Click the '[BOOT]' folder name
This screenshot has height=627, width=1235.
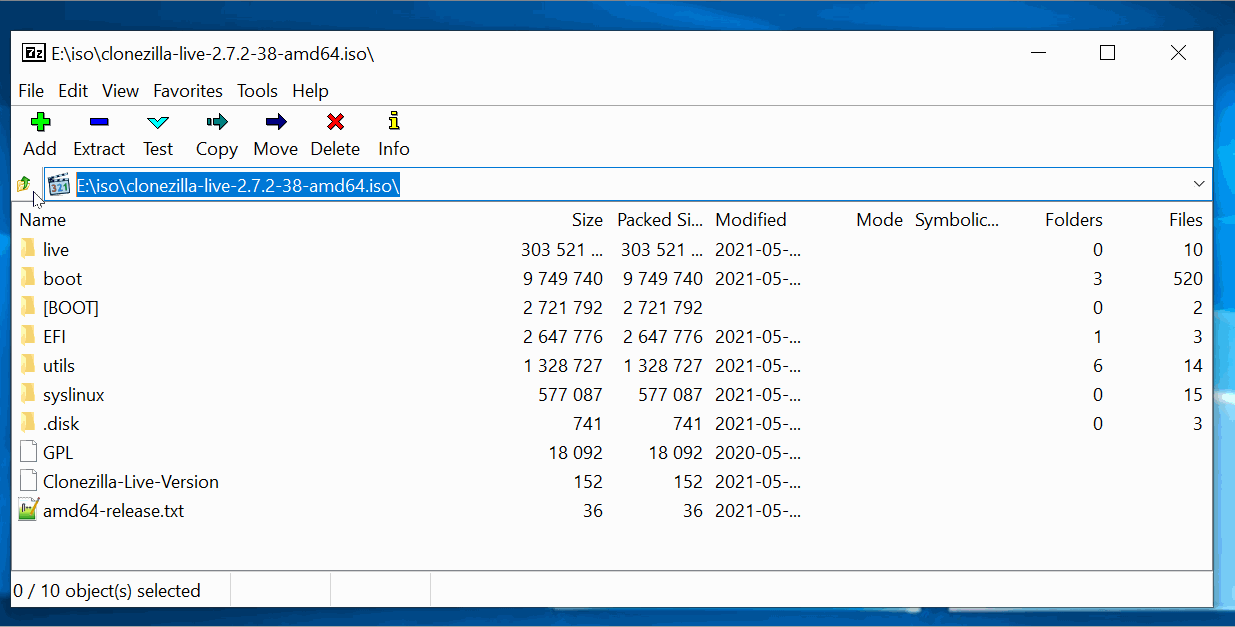point(71,307)
